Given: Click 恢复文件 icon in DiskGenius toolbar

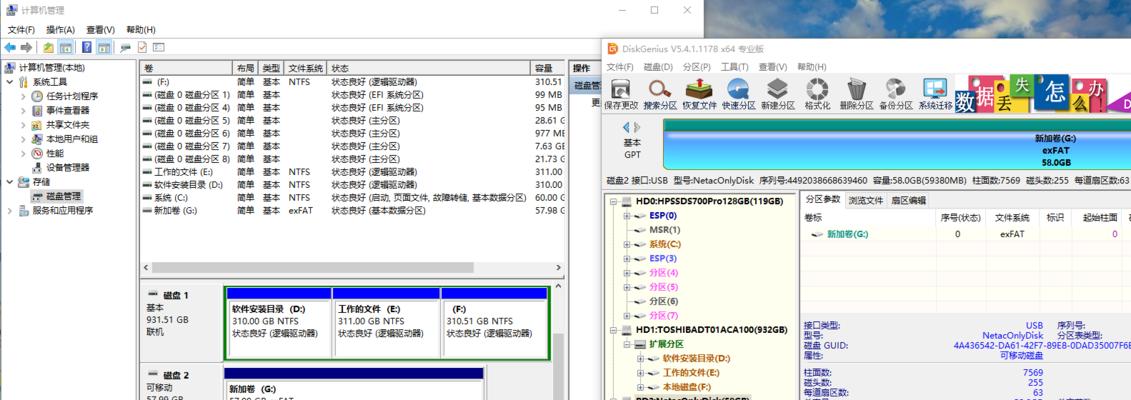Looking at the screenshot, I should click(x=699, y=94).
